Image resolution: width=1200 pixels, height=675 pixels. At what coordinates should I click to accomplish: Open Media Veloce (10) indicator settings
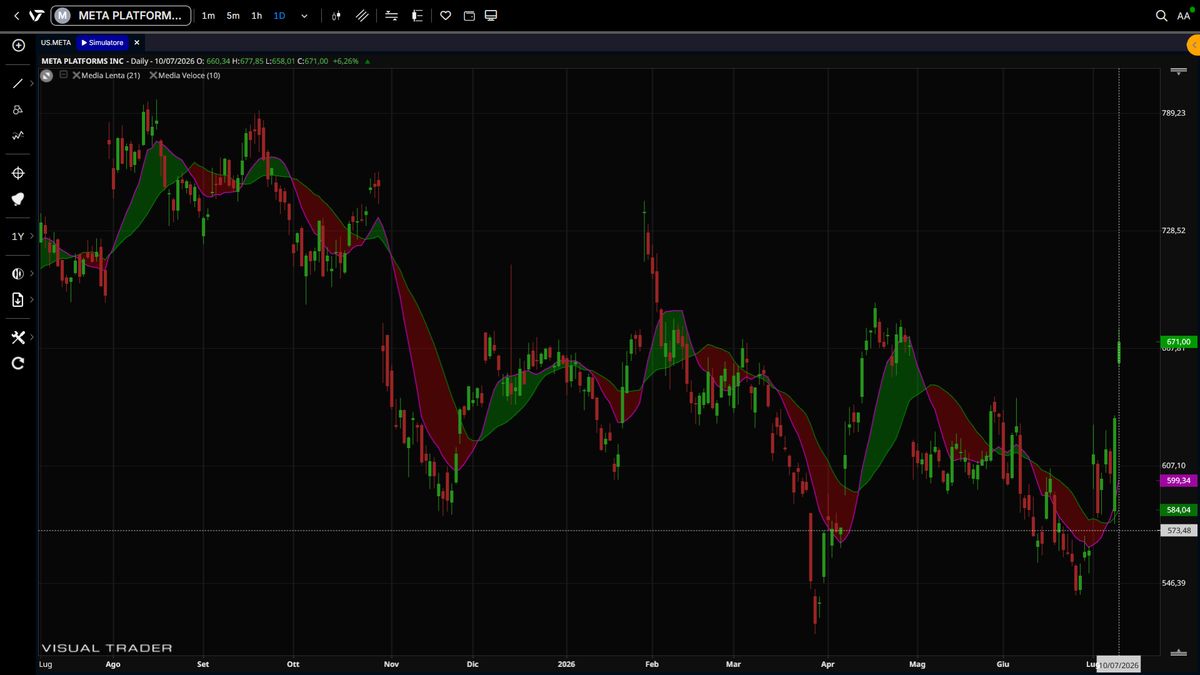tap(189, 75)
